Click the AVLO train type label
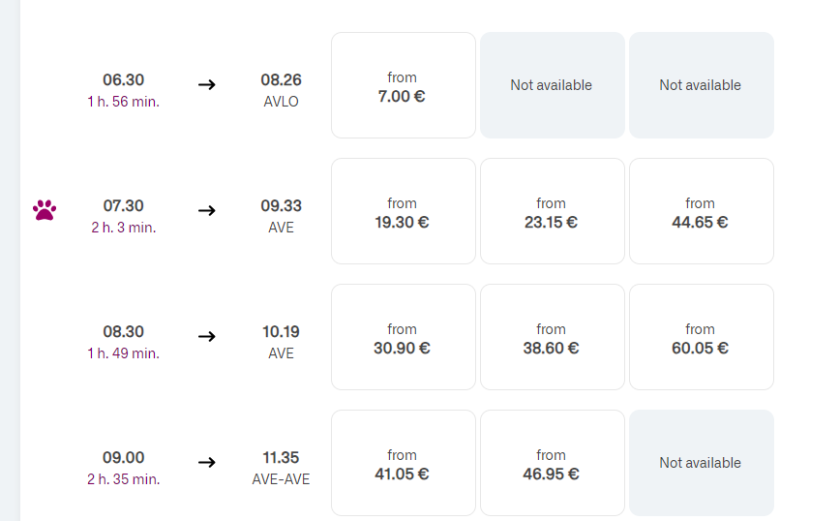Viewport: 840px width, 521px height. [x=281, y=102]
